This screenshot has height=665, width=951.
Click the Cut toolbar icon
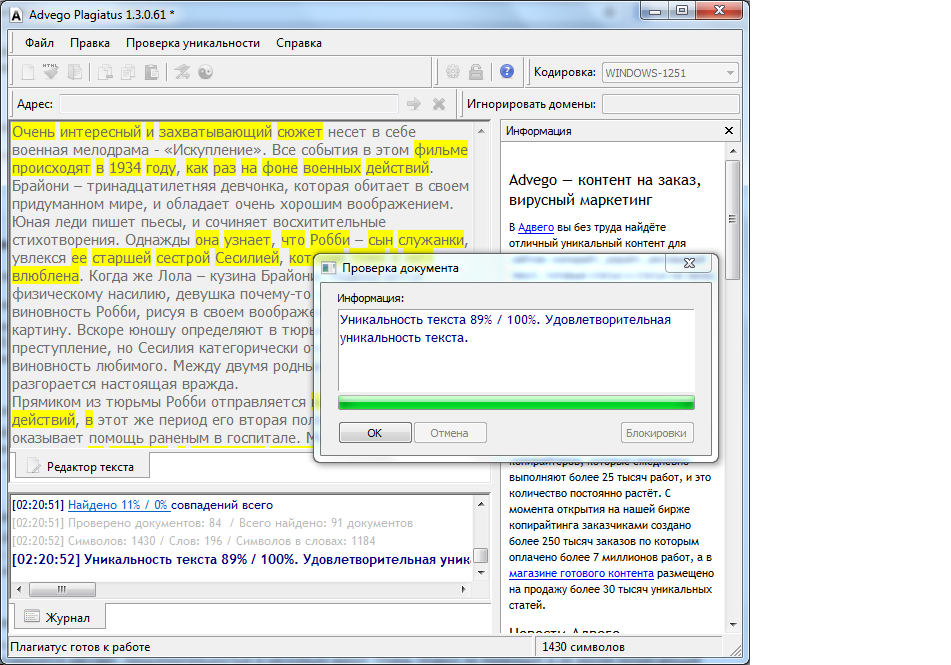click(x=106, y=72)
